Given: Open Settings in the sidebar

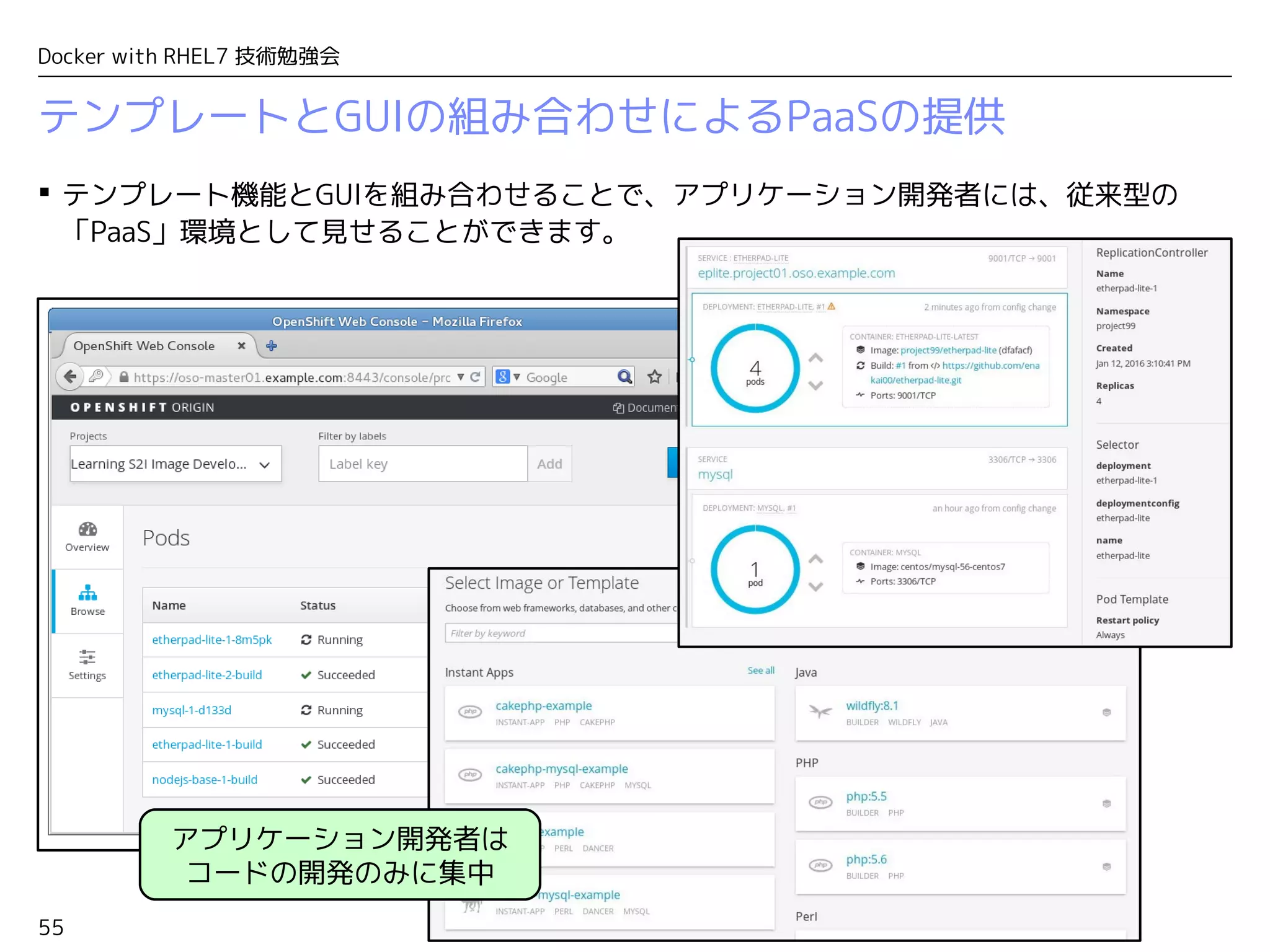Looking at the screenshot, I should (x=87, y=666).
